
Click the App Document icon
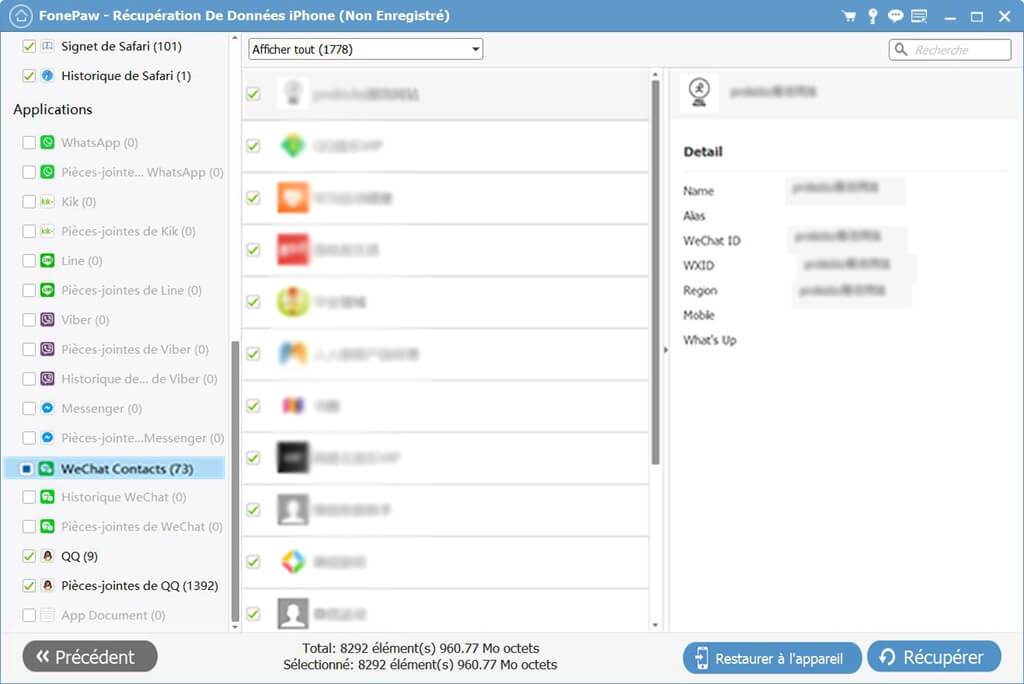(48, 615)
